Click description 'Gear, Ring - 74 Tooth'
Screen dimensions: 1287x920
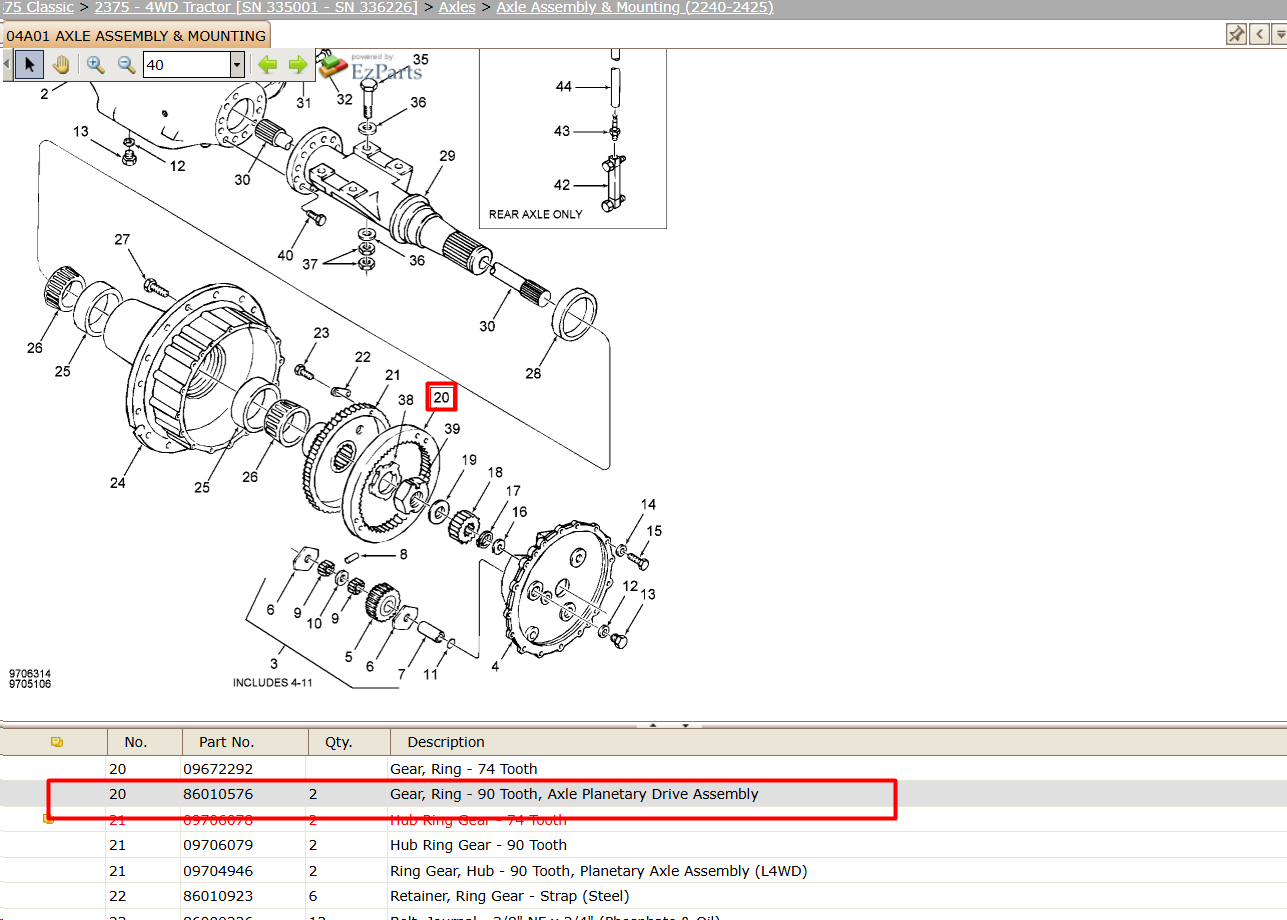tap(464, 769)
